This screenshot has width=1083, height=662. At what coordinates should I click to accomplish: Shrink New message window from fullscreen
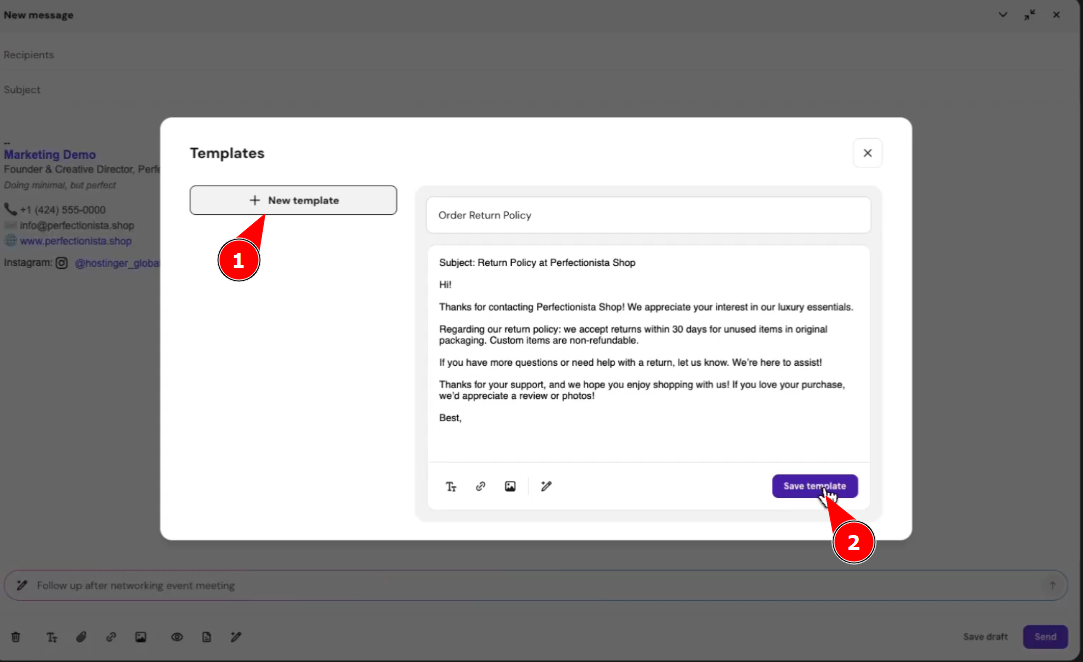1030,15
